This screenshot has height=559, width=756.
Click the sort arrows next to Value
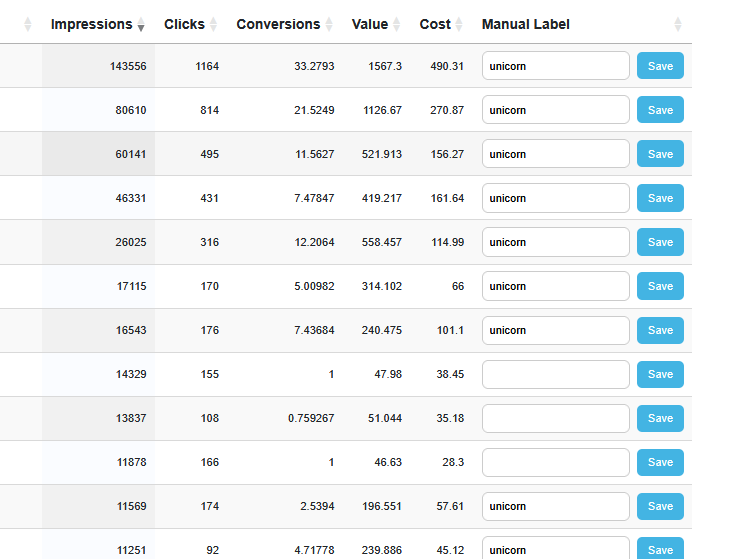coord(396,25)
